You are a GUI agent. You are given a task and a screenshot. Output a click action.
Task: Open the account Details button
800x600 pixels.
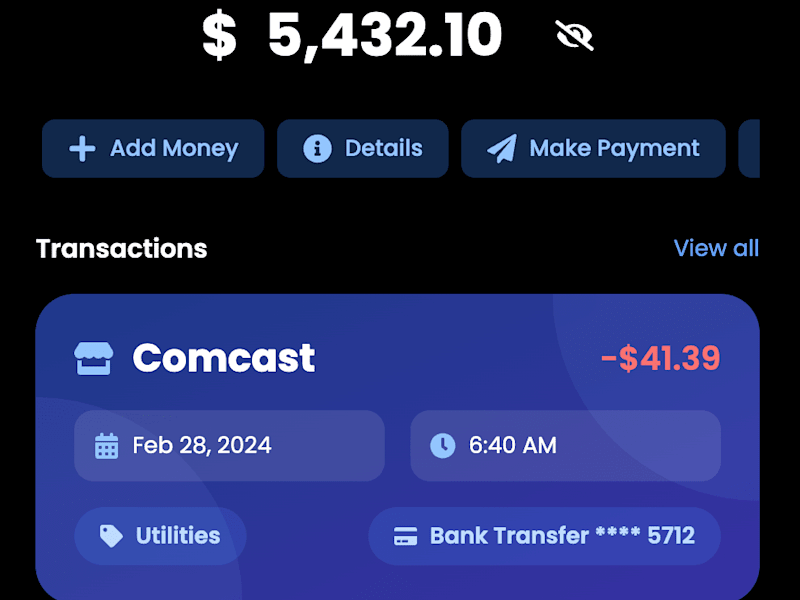pos(363,148)
